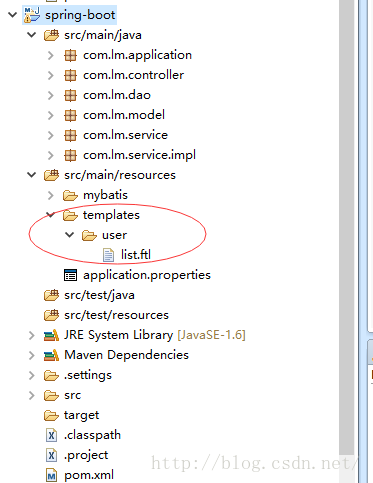
Task: Select the templates folder name
Action: coord(111,215)
